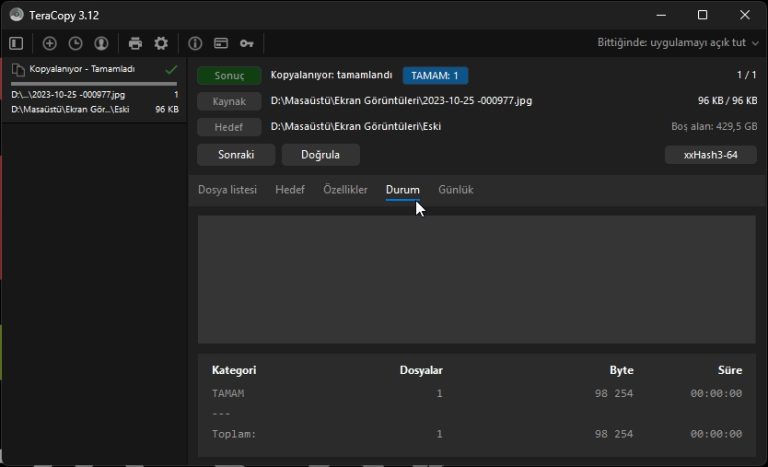Click the Sonraki button
Image resolution: width=768 pixels, height=467 pixels.
tap(237, 155)
